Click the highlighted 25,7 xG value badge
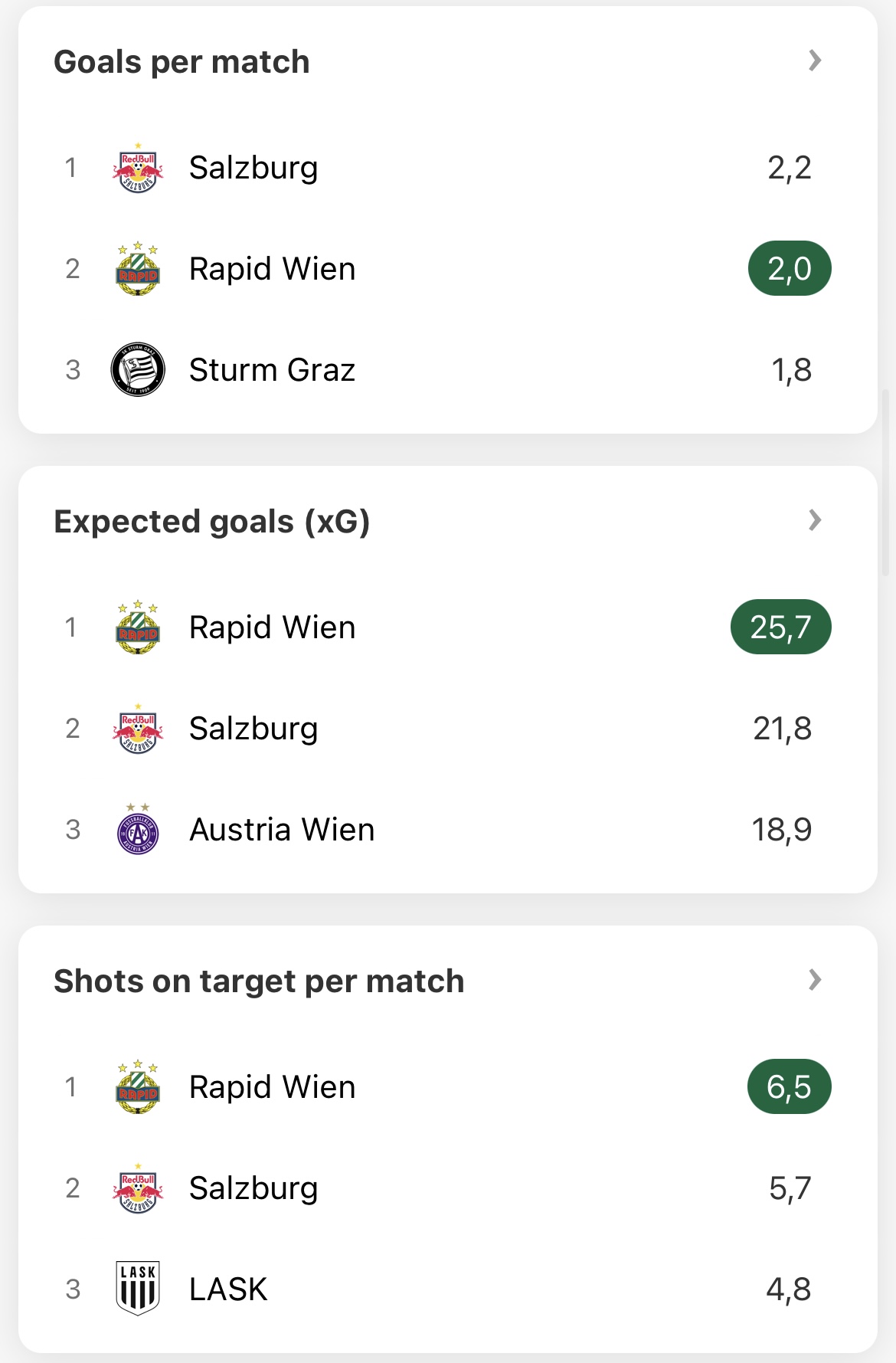Viewport: 896px width, 1363px height. pos(780,627)
